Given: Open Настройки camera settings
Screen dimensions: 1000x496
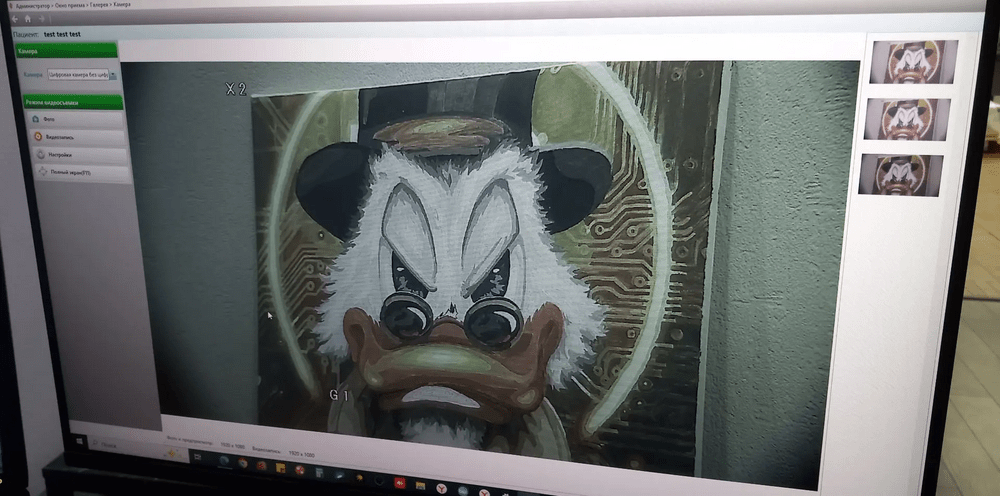Looking at the screenshot, I should click(x=80, y=155).
